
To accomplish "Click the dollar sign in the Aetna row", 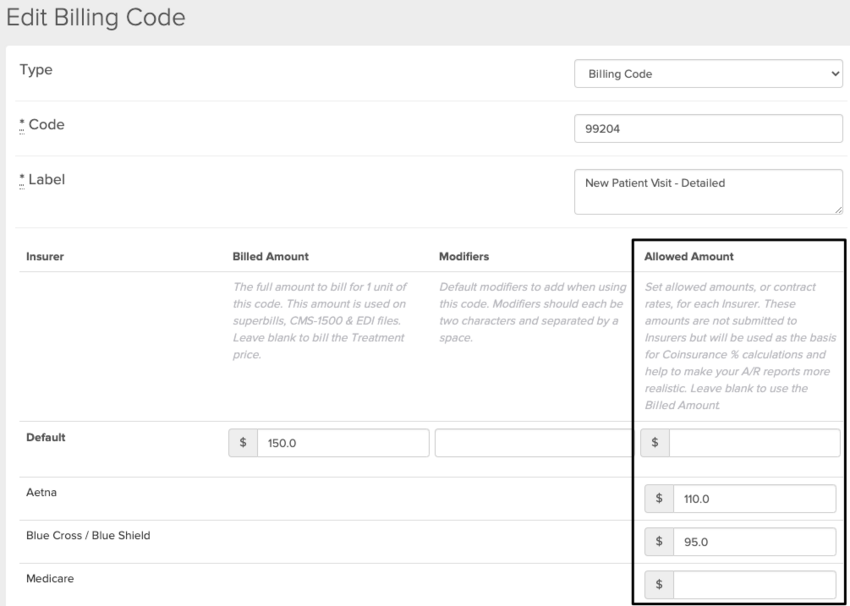I will pos(659,498).
